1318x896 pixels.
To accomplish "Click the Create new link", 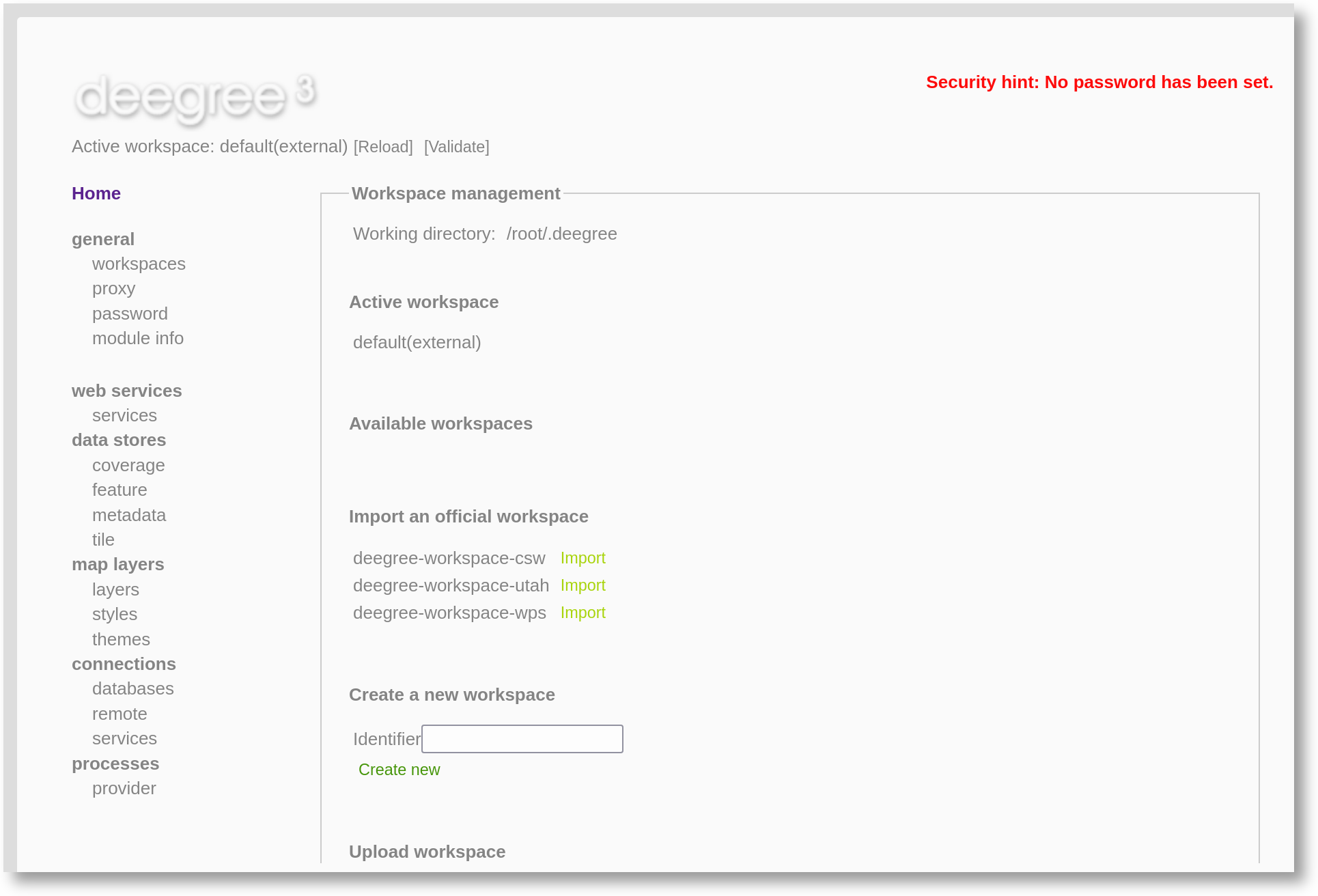I will pyautogui.click(x=399, y=770).
